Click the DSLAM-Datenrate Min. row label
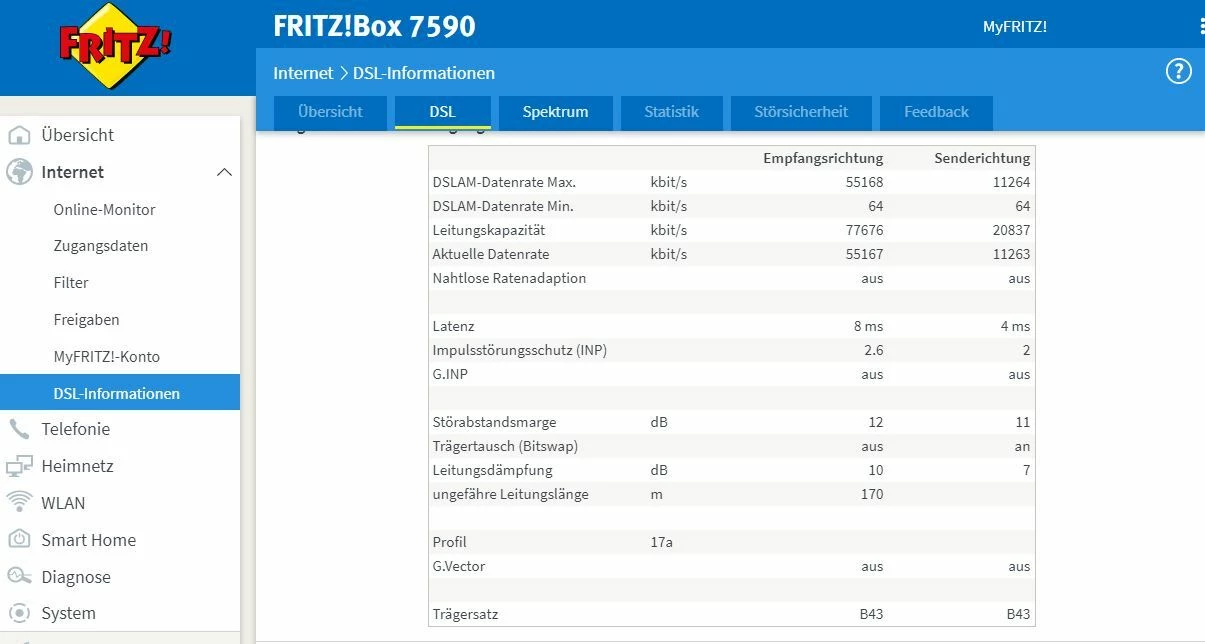Screen dimensions: 1205x644 pos(503,206)
